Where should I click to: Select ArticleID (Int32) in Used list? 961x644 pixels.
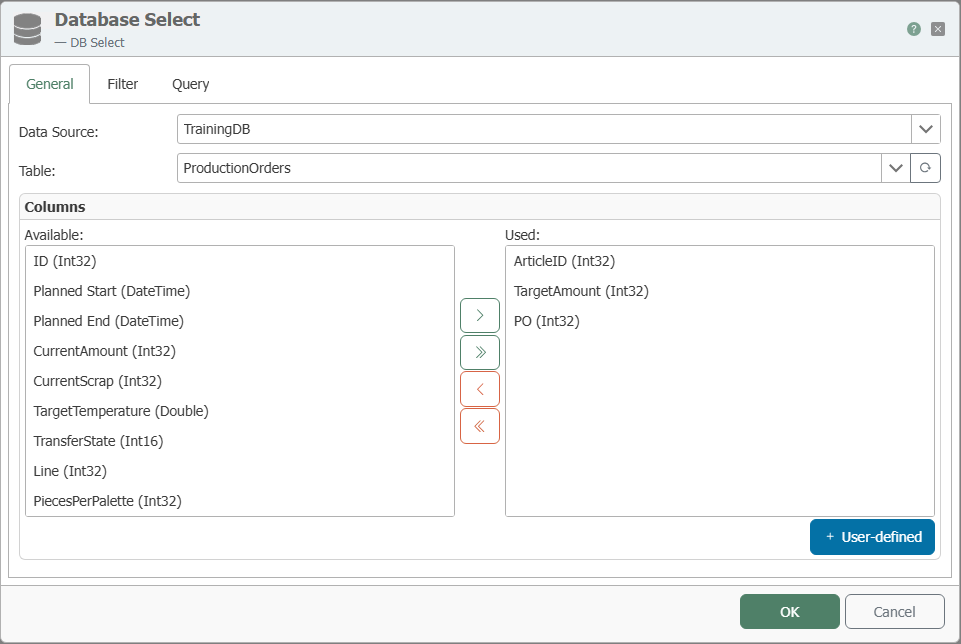720,261
